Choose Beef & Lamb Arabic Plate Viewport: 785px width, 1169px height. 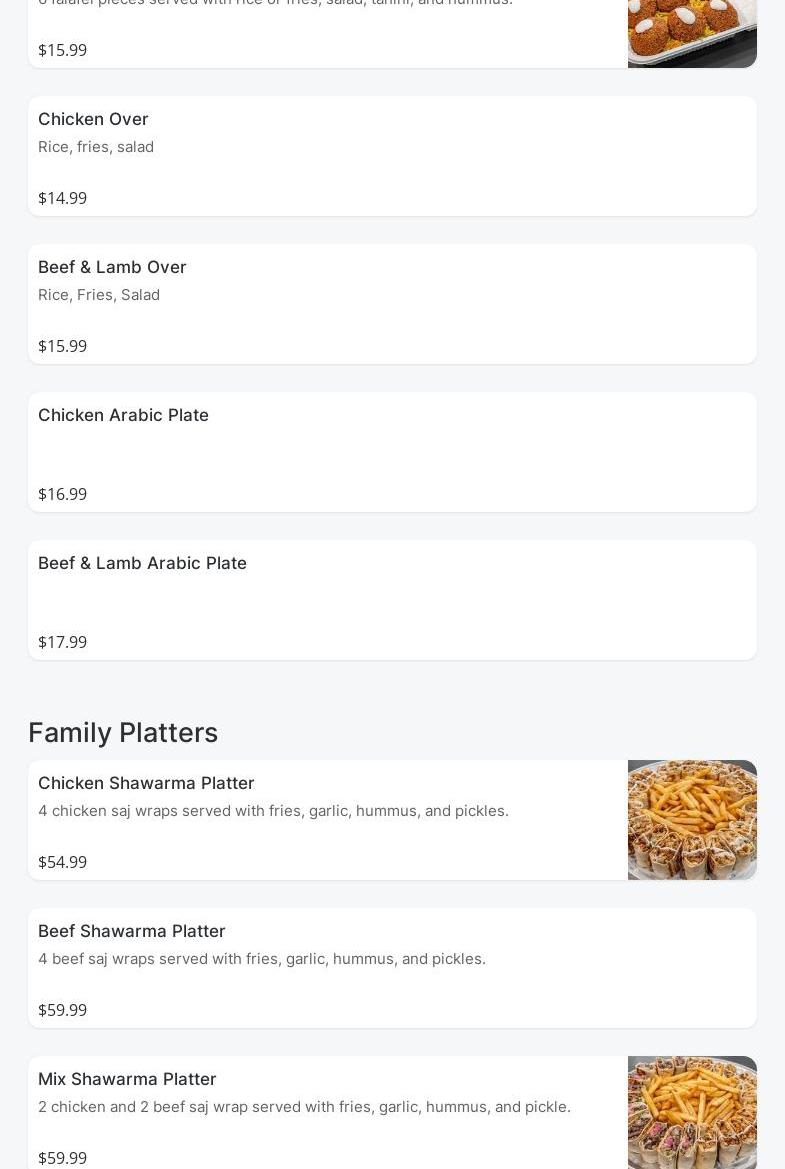[392, 600]
